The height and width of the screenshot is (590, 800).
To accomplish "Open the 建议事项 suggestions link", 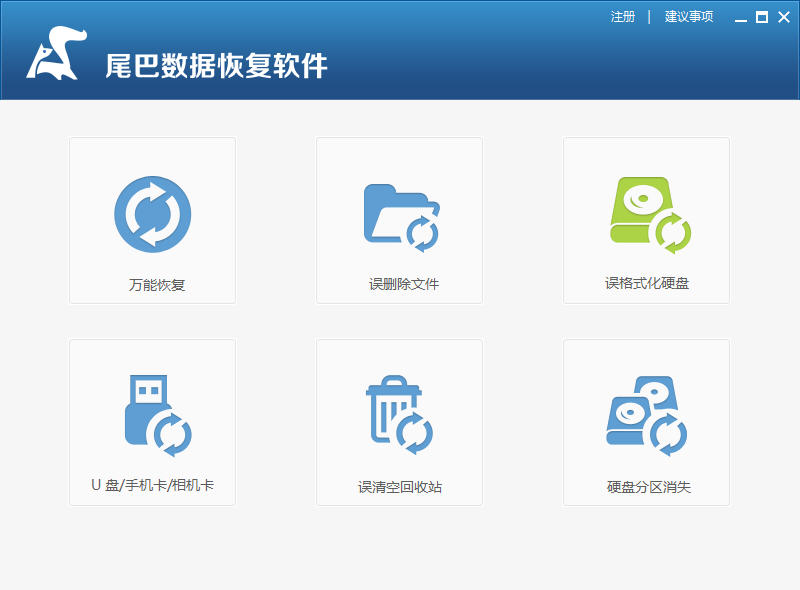I will 689,17.
